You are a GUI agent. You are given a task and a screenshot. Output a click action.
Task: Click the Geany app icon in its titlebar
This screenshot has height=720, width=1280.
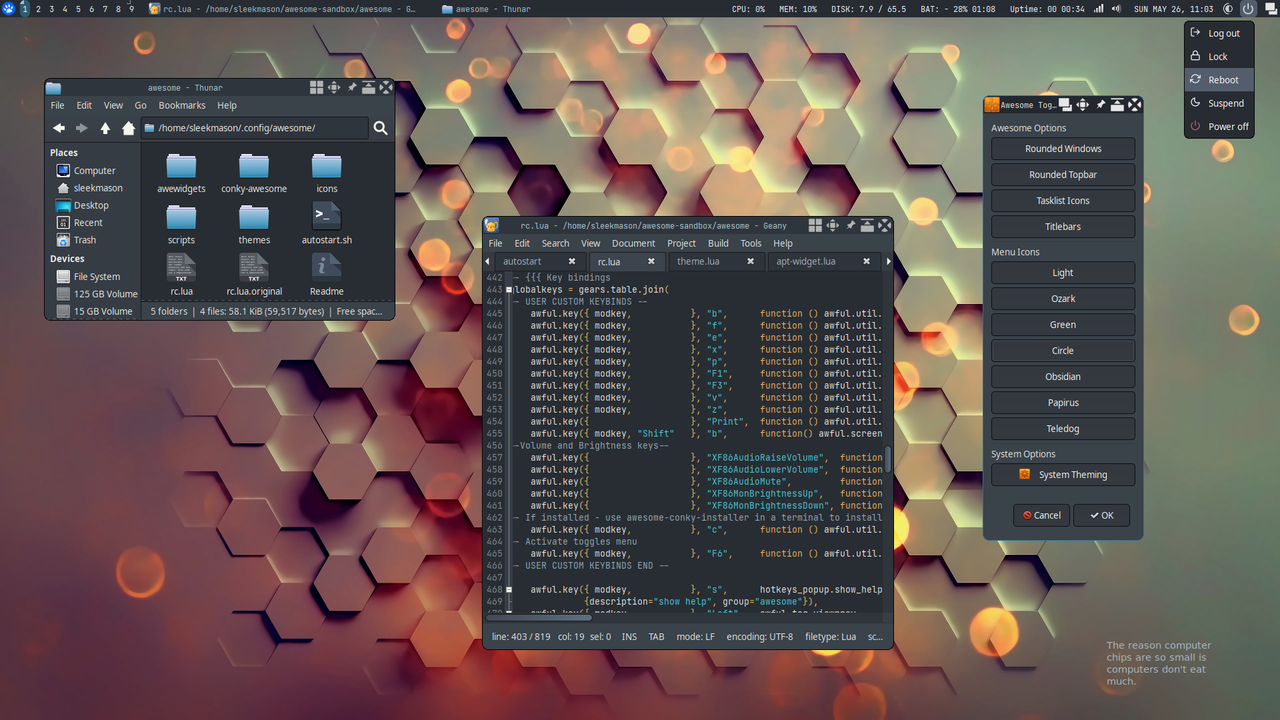click(492, 226)
